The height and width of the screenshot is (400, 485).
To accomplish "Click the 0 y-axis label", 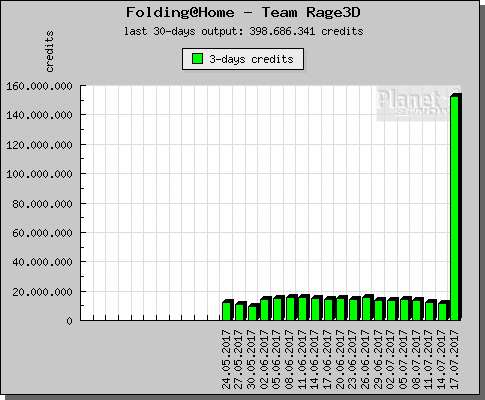I will (69, 321).
